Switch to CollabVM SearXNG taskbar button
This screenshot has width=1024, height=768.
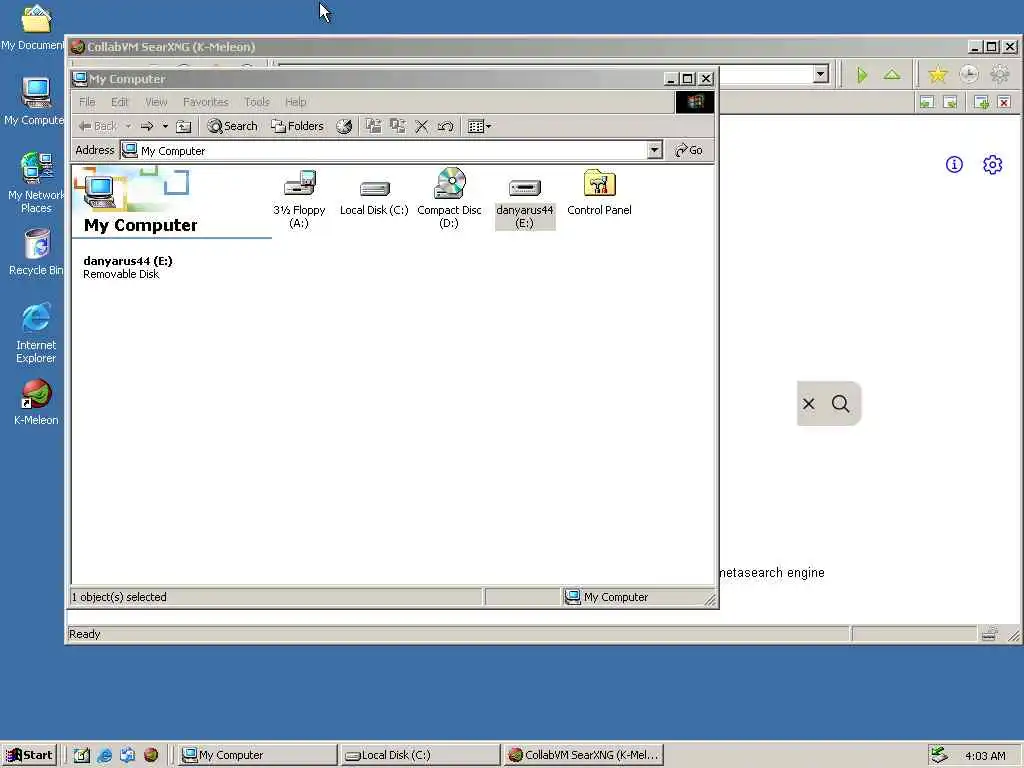tap(583, 755)
